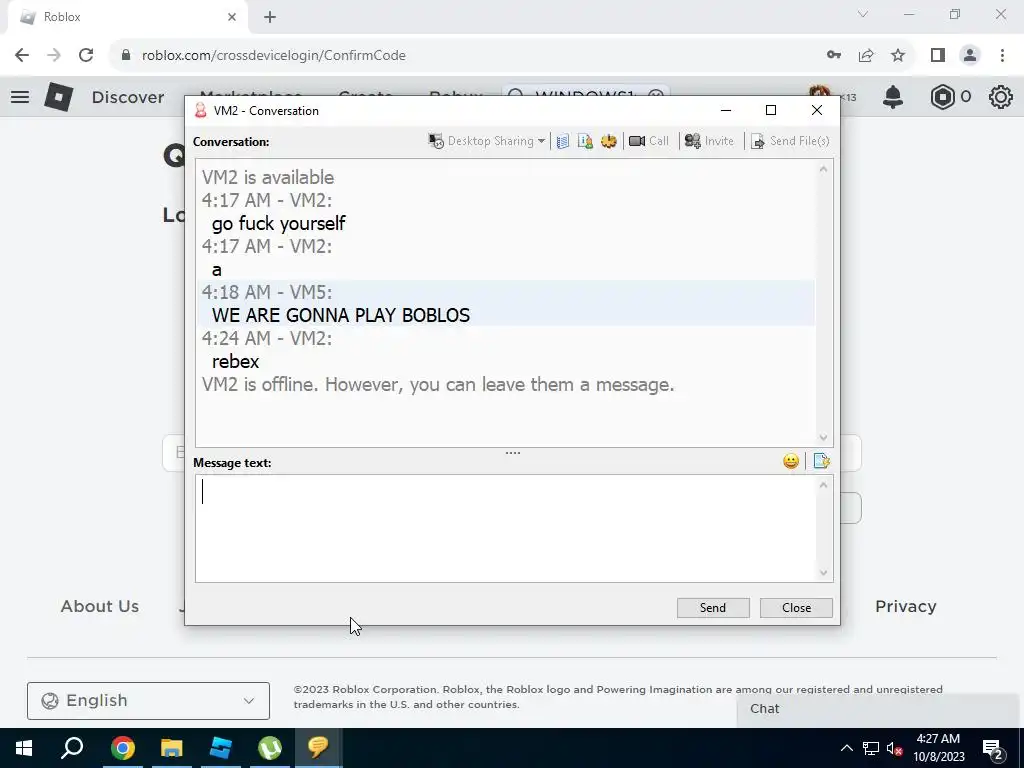Click message box scrollbar down arrow
This screenshot has height=768, width=1024.
coord(824,573)
